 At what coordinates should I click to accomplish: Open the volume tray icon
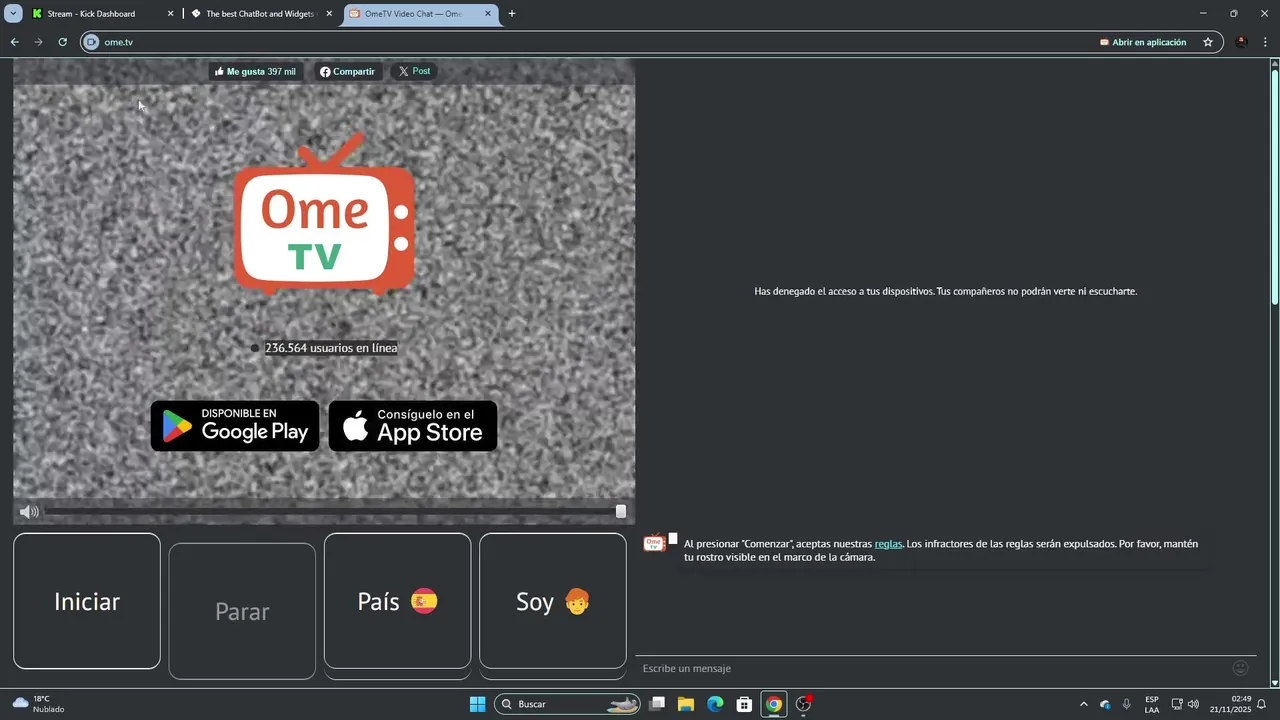[1193, 704]
